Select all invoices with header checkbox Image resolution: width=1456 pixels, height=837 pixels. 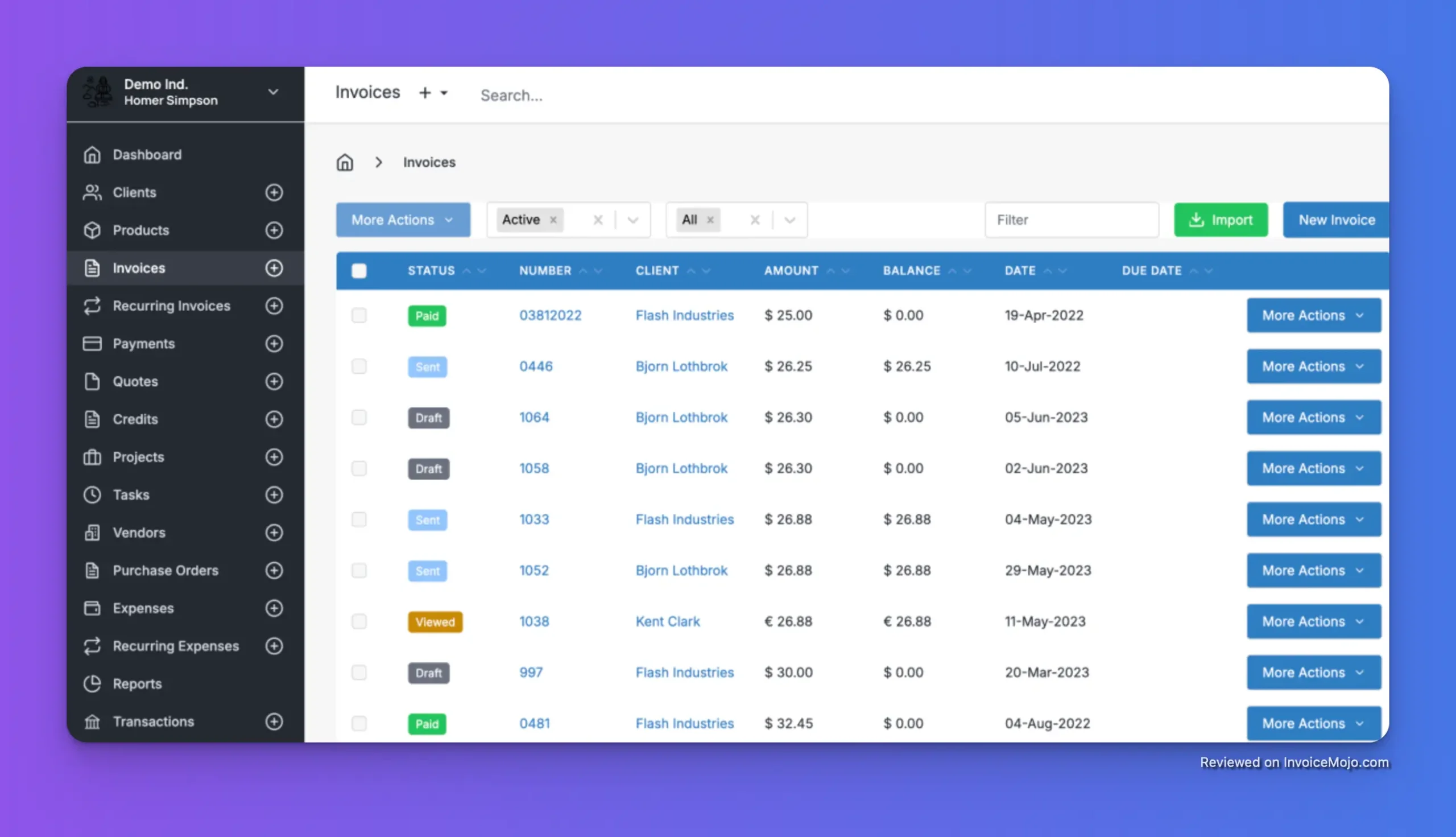[x=359, y=271]
